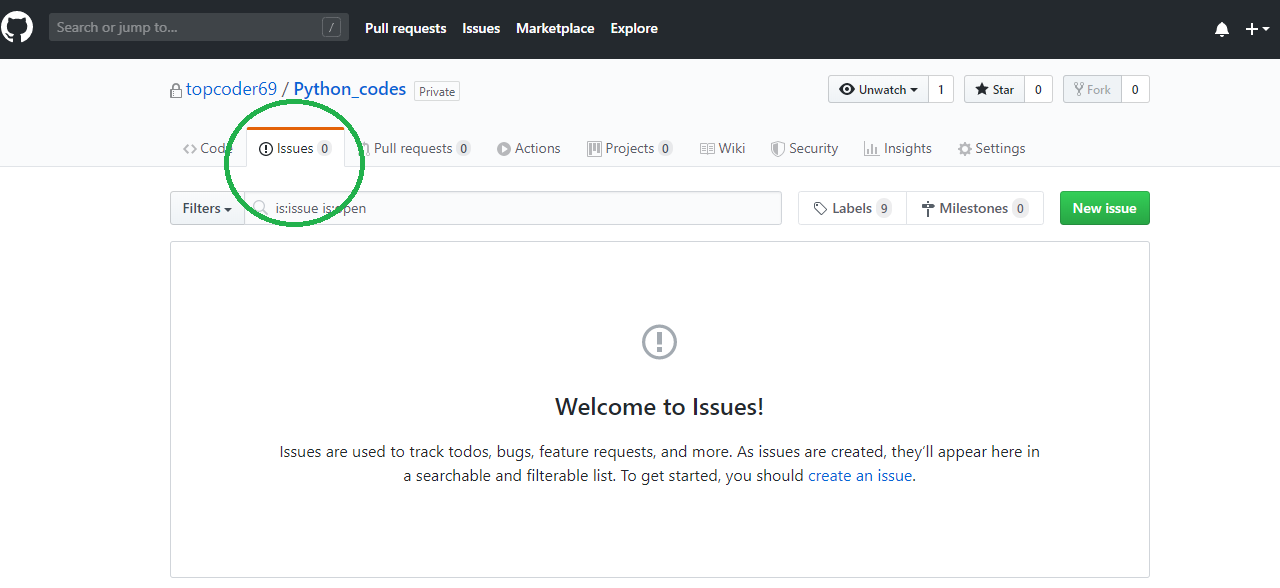Open the Wiki tab
The height and width of the screenshot is (588, 1280).
pyautogui.click(x=722, y=148)
